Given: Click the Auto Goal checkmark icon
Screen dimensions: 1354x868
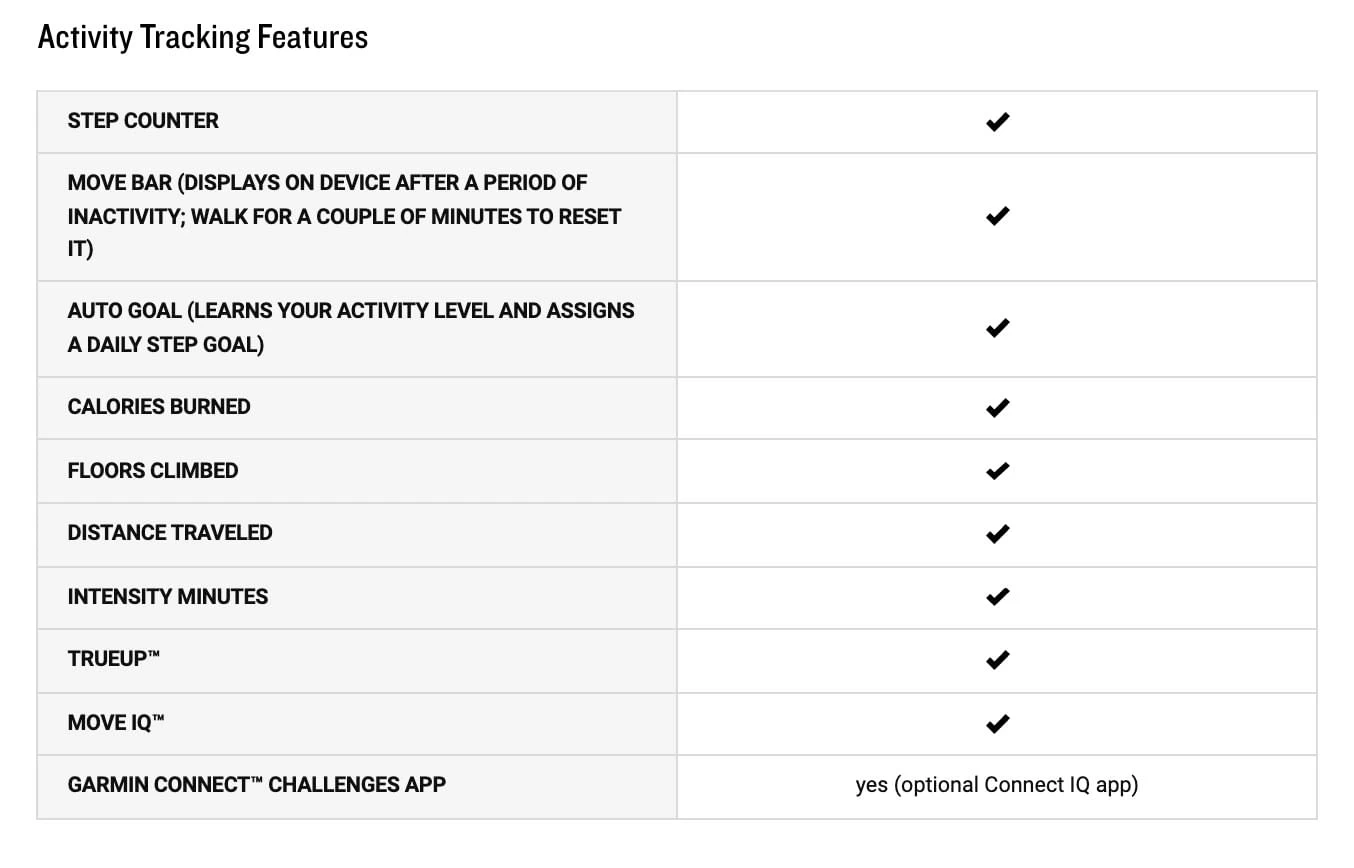Looking at the screenshot, I should (x=997, y=328).
